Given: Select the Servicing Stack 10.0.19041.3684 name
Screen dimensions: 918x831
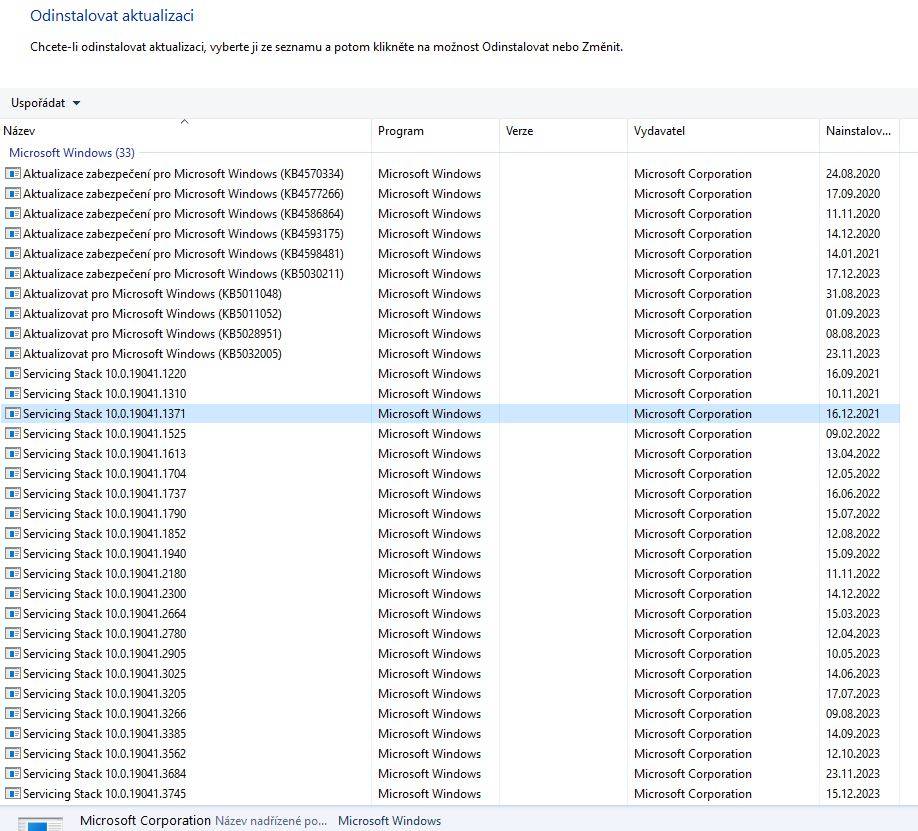Looking at the screenshot, I should (104, 774).
